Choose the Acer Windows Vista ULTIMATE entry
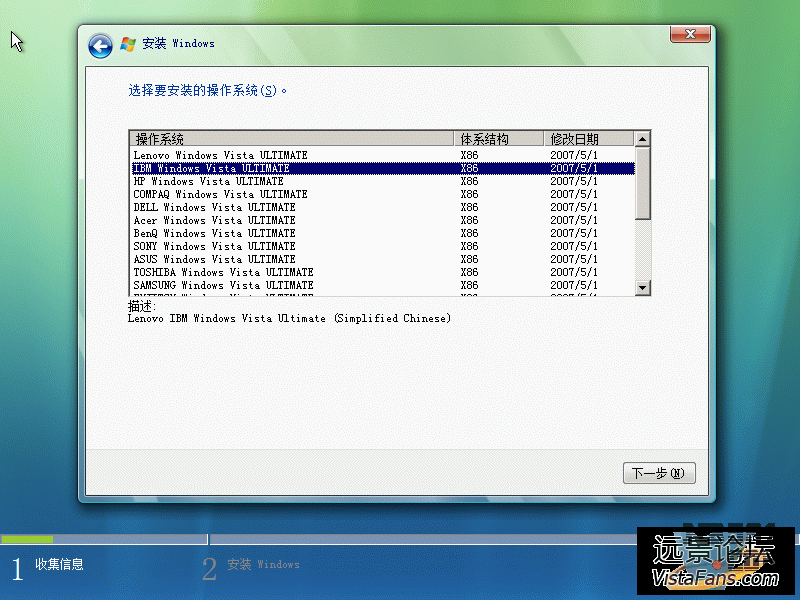This screenshot has width=800, height=600. coord(214,220)
